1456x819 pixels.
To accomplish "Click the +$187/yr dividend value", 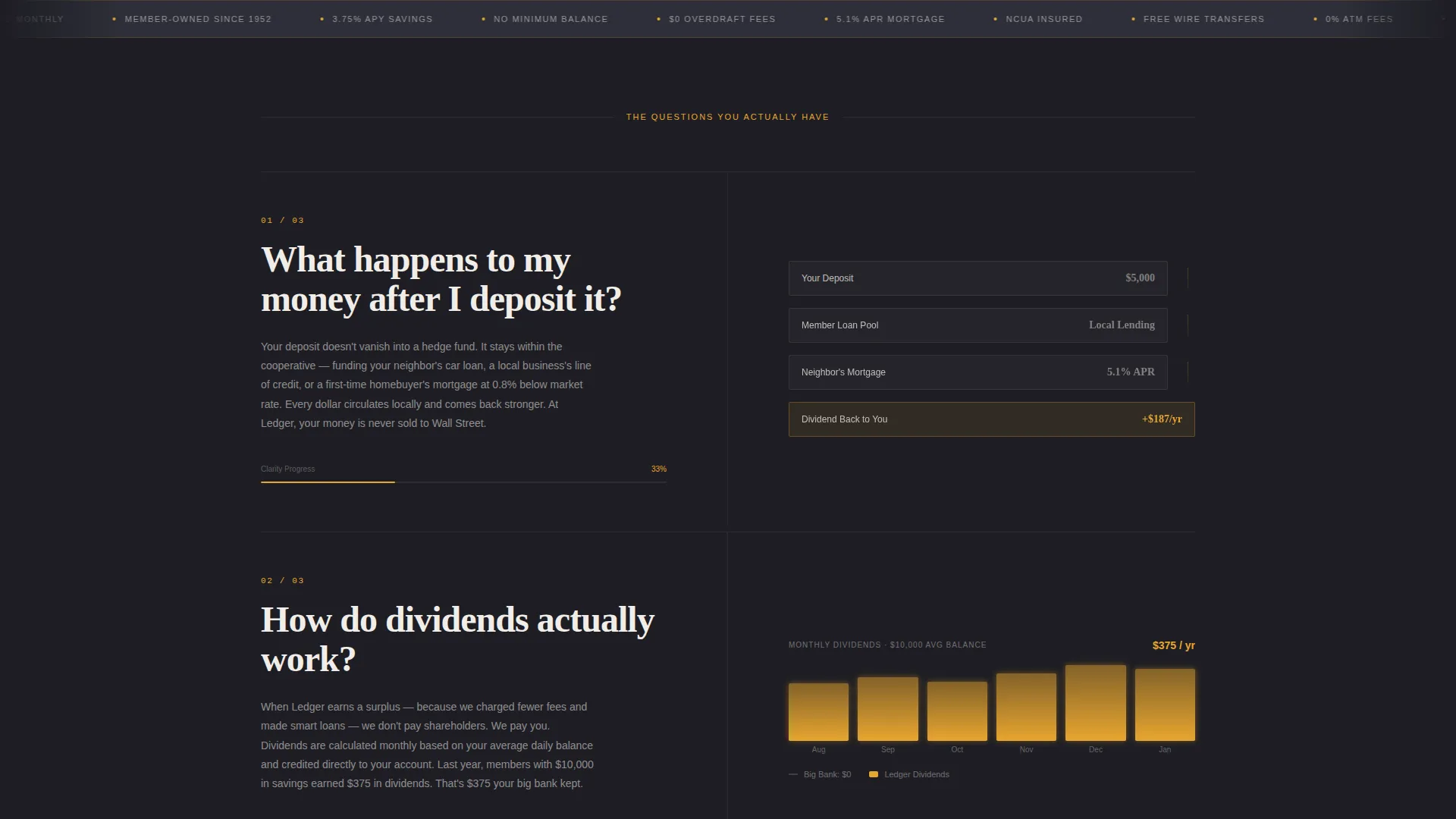I will click(x=1162, y=419).
